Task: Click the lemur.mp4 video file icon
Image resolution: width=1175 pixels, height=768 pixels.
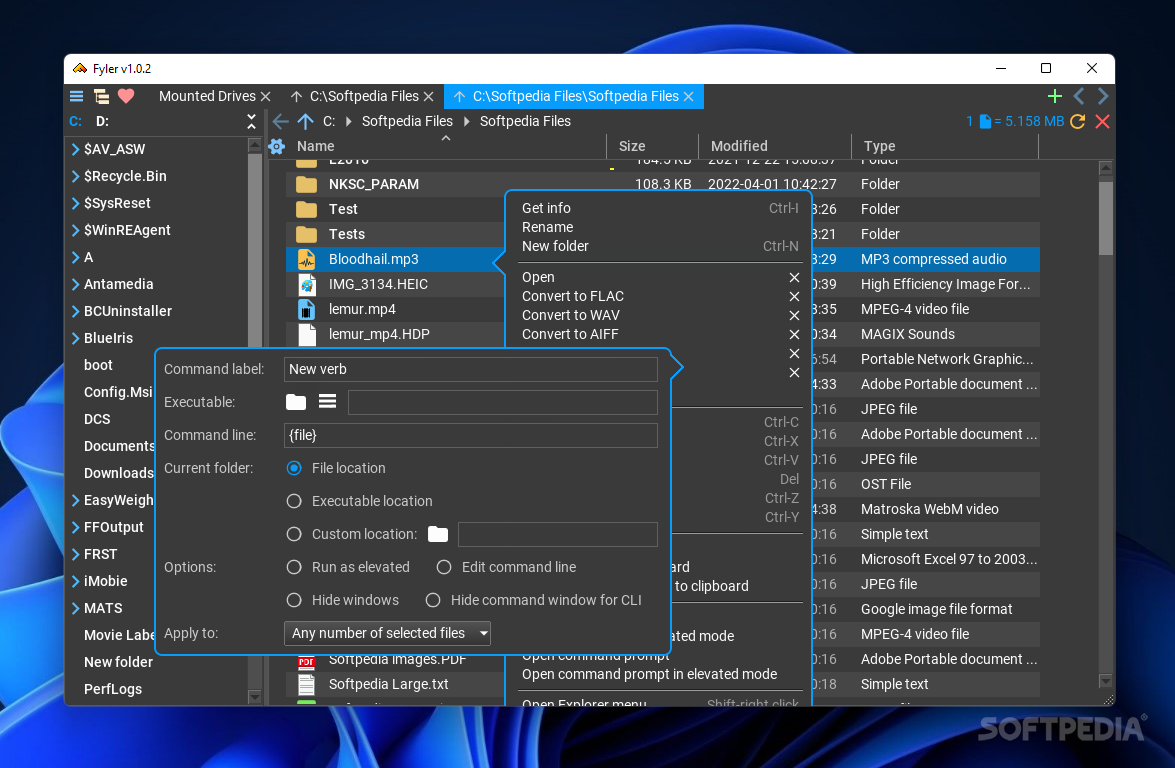Action: [x=306, y=309]
